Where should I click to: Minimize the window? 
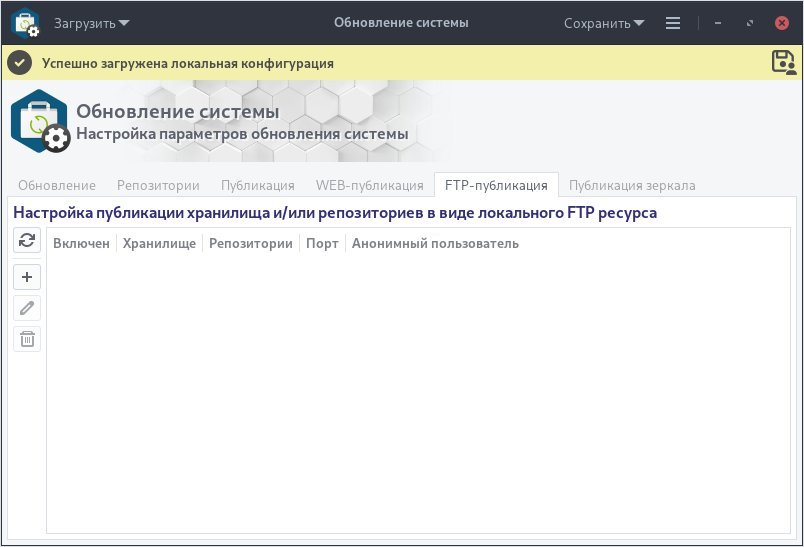tap(718, 23)
